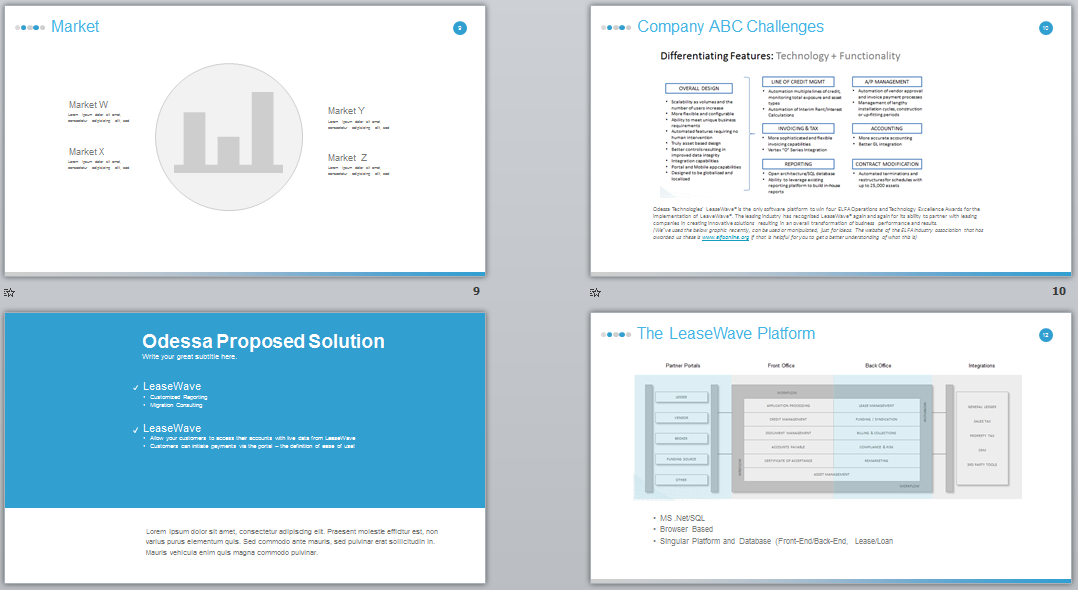The width and height of the screenshot is (1078, 590).
Task: Click the 'Browser Based' bullet
Action: coord(686,529)
